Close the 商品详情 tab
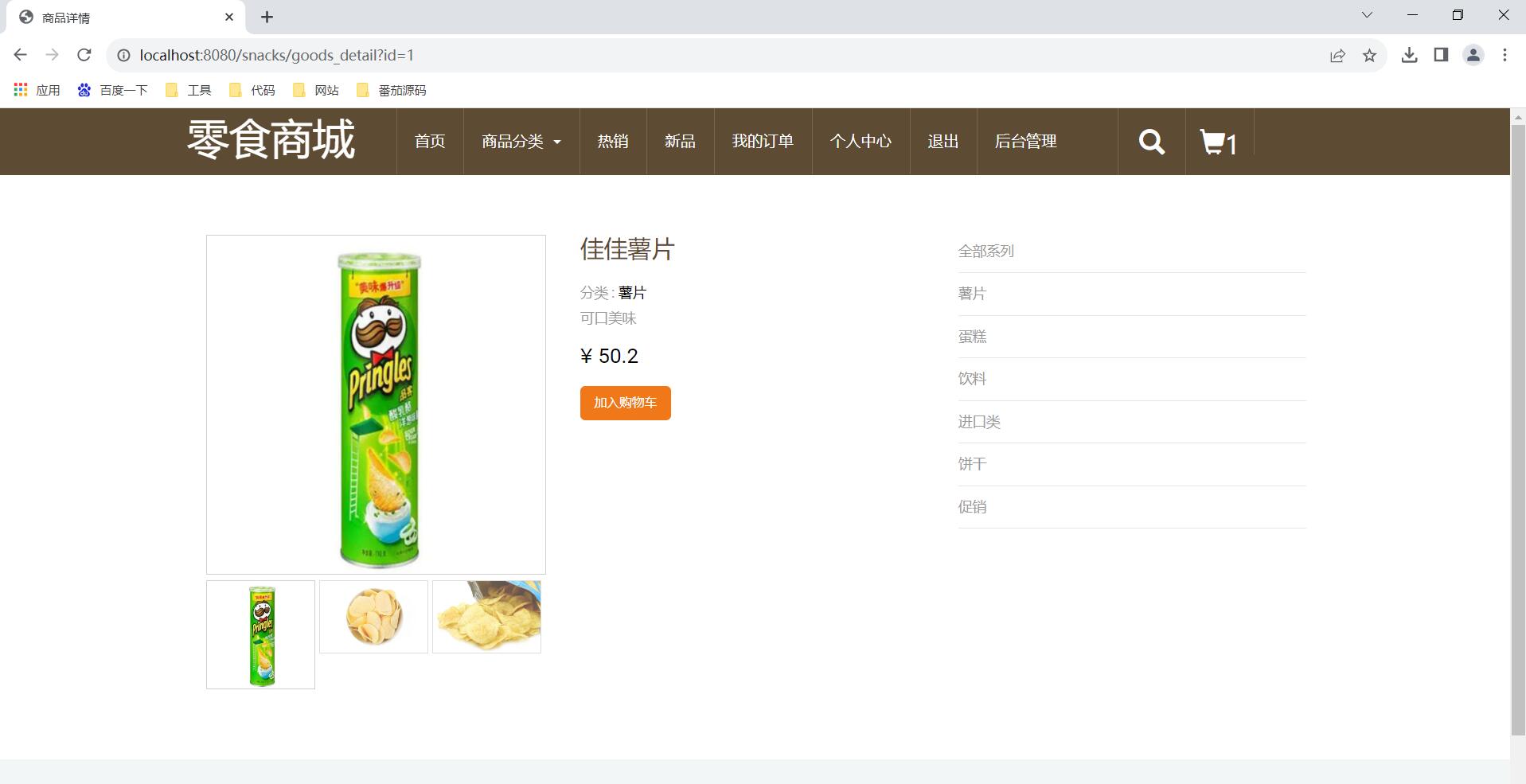The image size is (1526, 784). coord(229,17)
